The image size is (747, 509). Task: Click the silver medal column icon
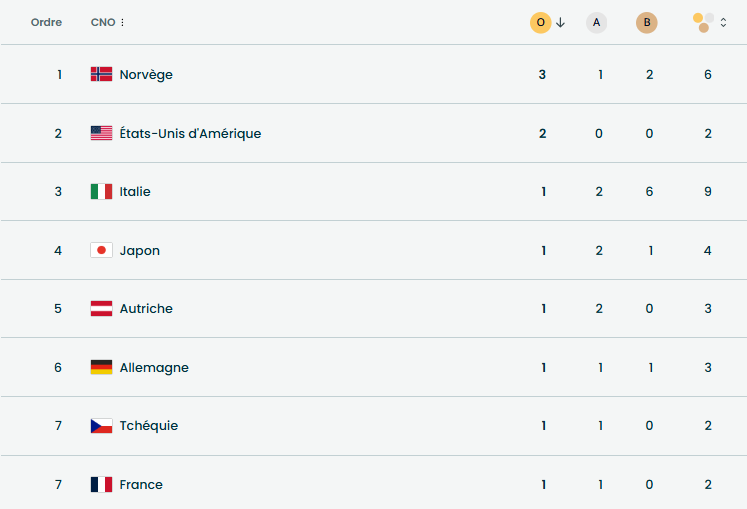point(597,23)
